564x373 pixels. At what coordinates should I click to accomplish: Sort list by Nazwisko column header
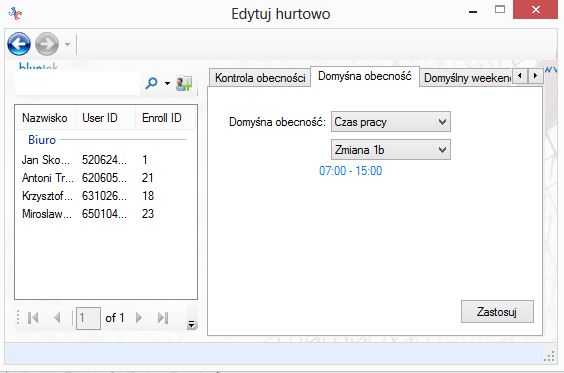[x=45, y=118]
